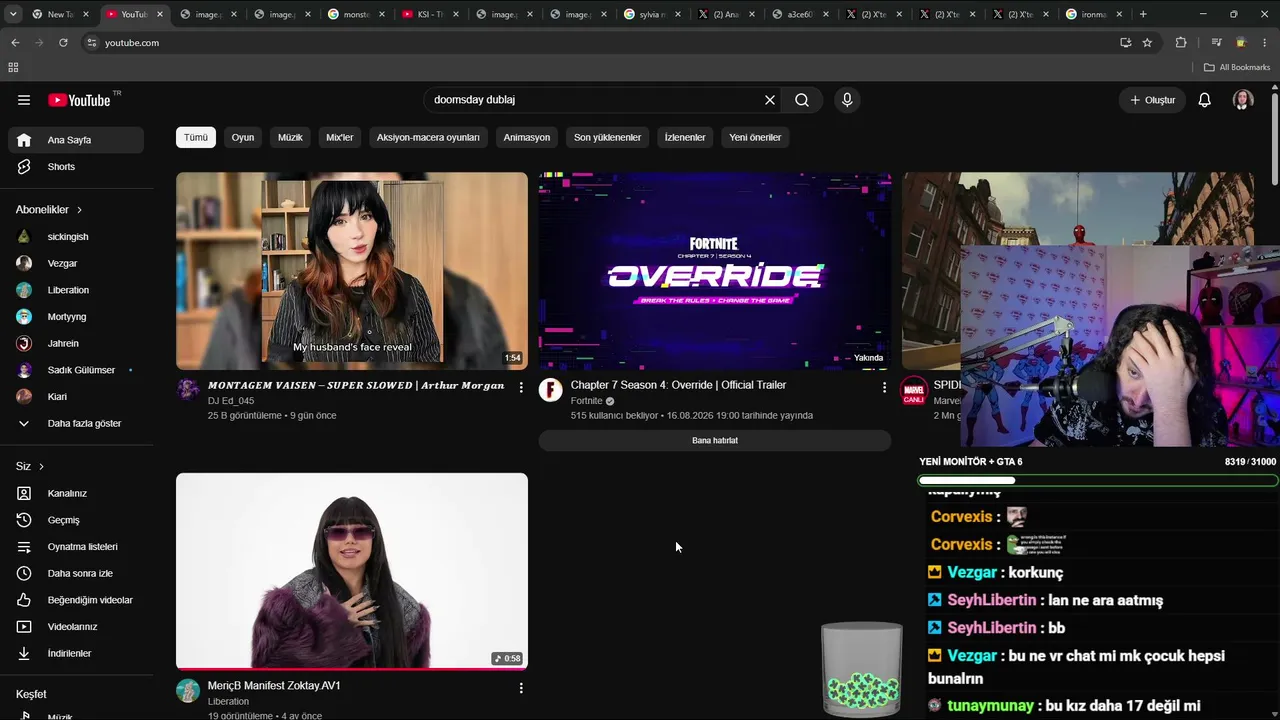Select the İzlenenler filter chip
The image size is (1280, 720).
point(685,137)
